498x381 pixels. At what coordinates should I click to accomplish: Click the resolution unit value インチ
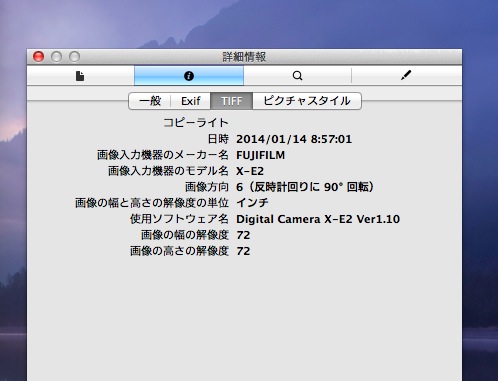pos(252,203)
